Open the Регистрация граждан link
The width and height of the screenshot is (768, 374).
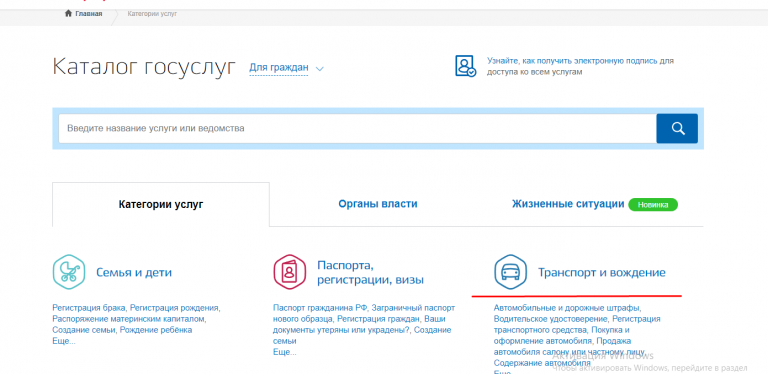point(379,319)
